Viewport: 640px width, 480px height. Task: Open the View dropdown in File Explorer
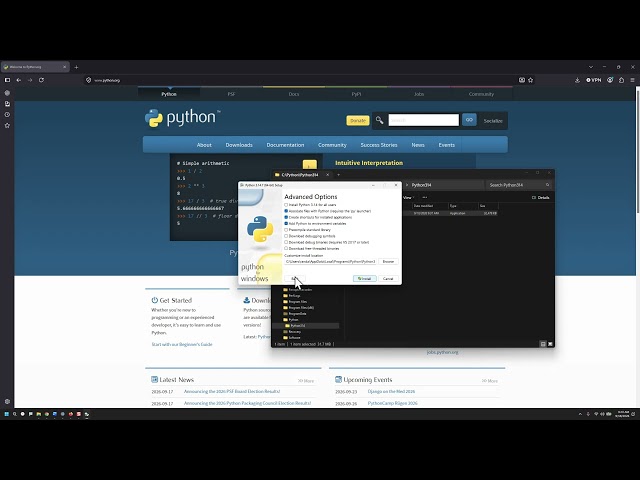pyautogui.click(x=409, y=198)
